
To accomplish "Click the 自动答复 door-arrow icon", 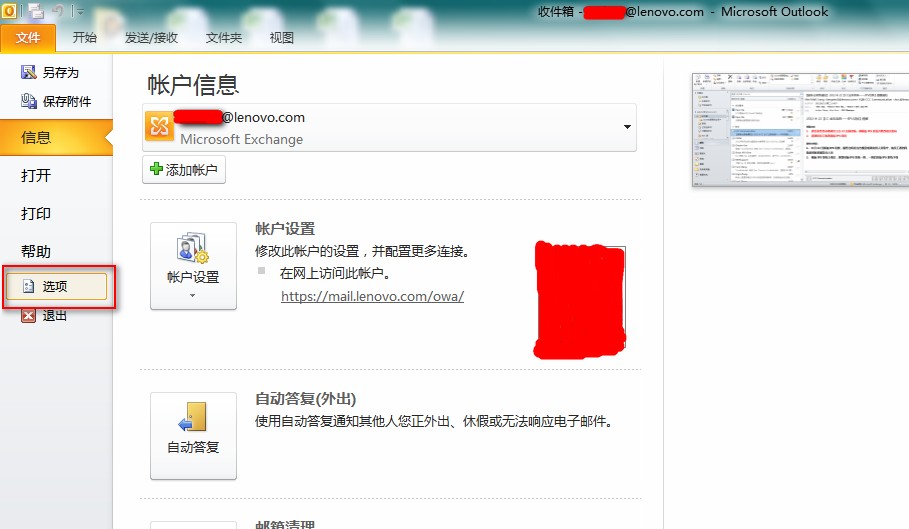I will click(192, 417).
